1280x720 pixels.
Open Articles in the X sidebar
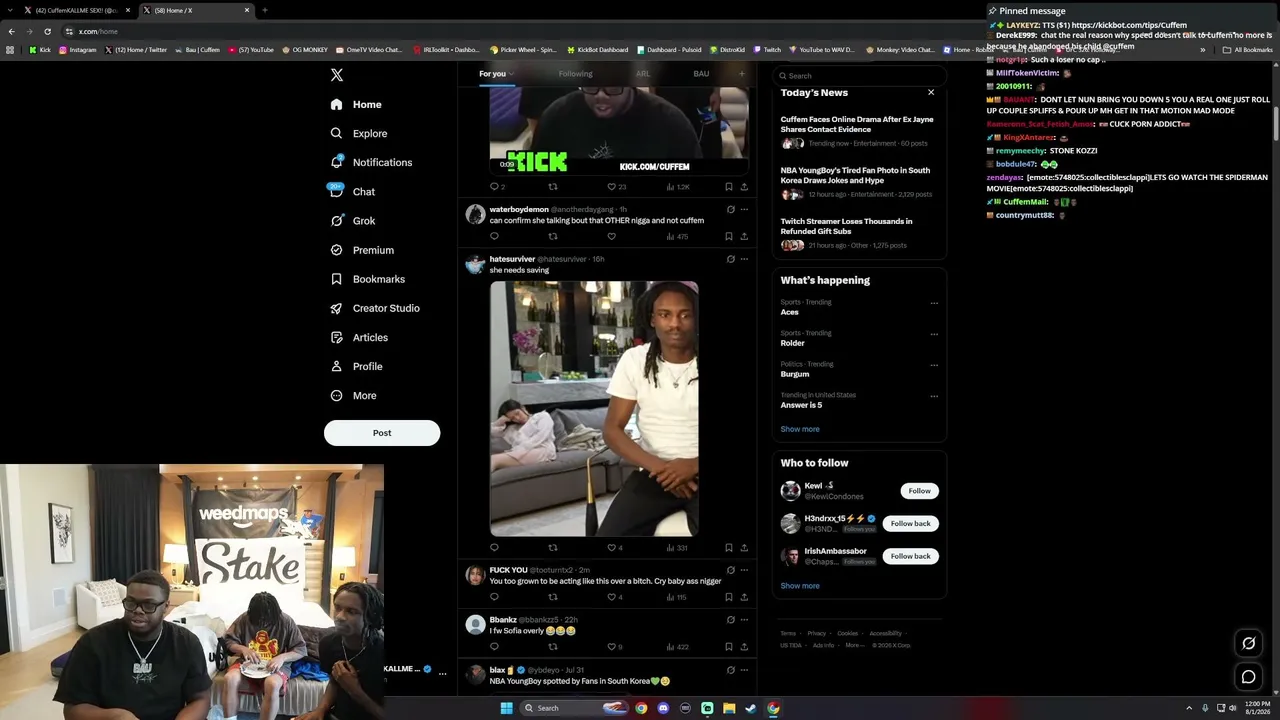(x=359, y=337)
